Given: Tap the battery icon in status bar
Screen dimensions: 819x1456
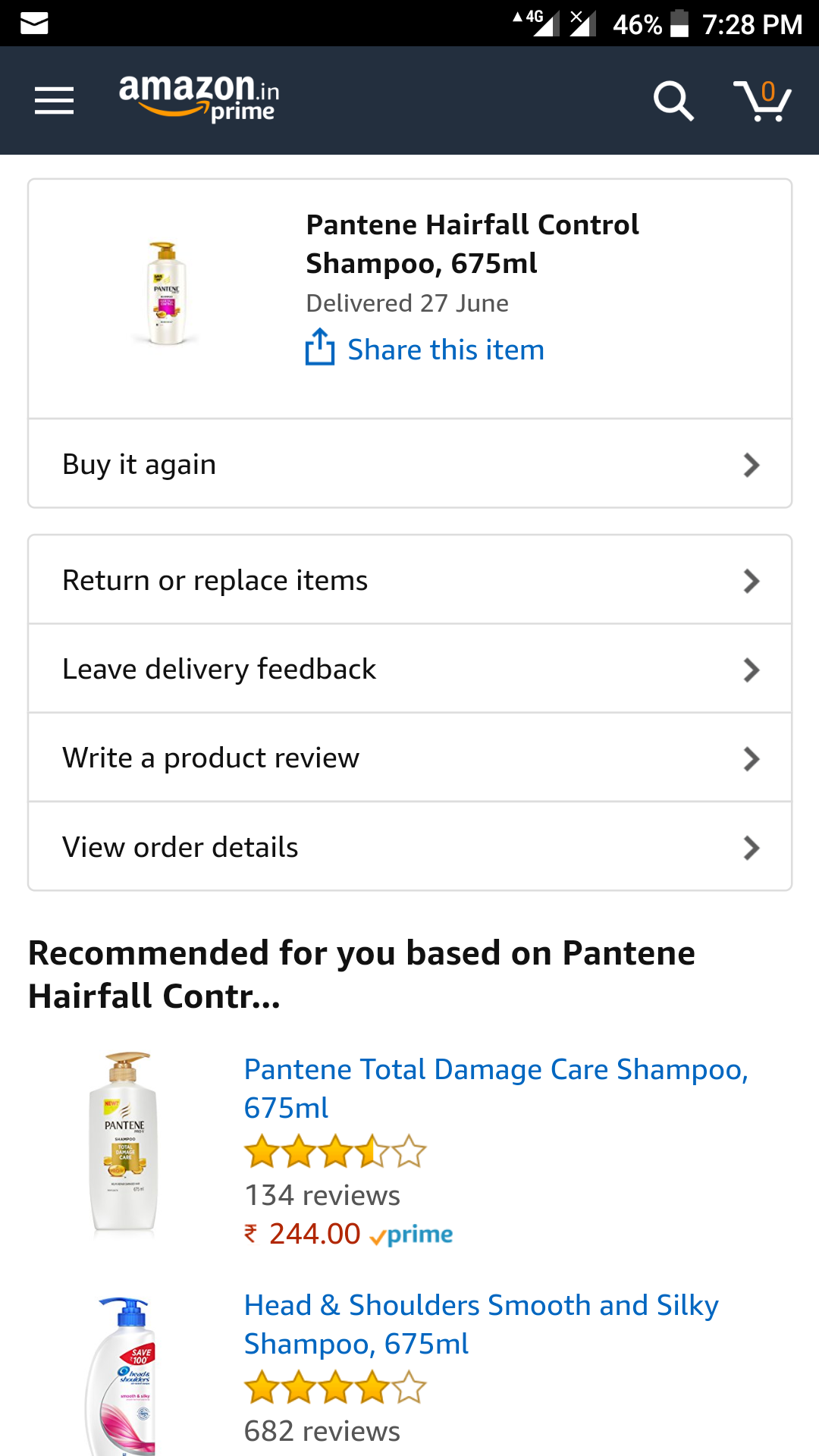Looking at the screenshot, I should [x=680, y=24].
